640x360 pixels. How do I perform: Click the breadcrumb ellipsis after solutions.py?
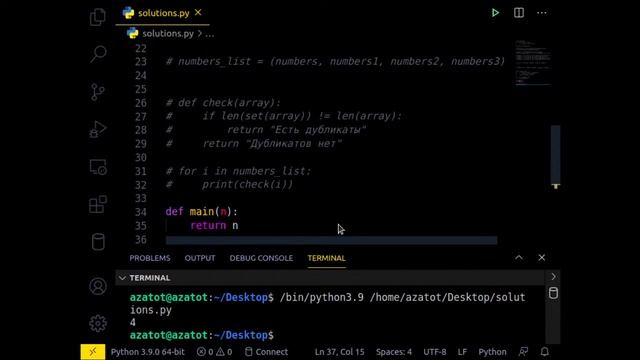tap(209, 34)
